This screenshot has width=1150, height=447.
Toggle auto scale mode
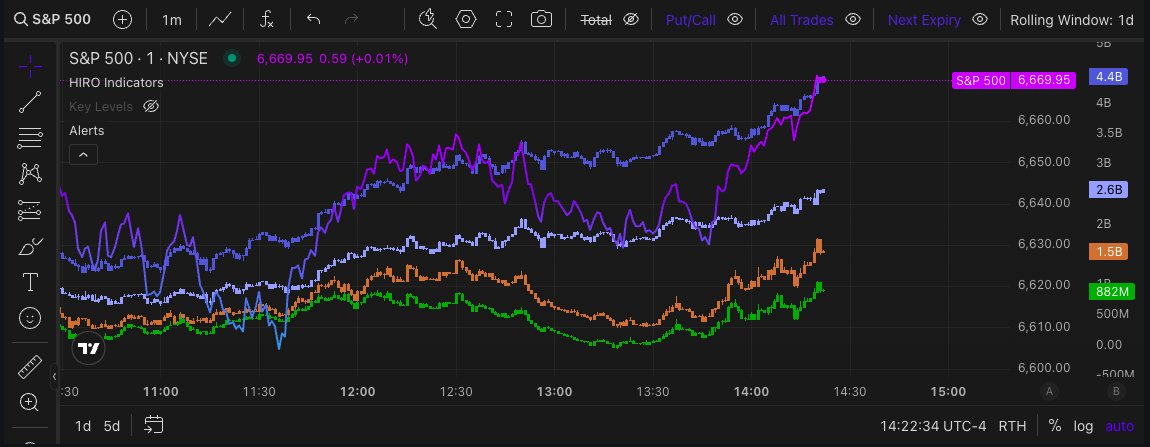point(1119,426)
